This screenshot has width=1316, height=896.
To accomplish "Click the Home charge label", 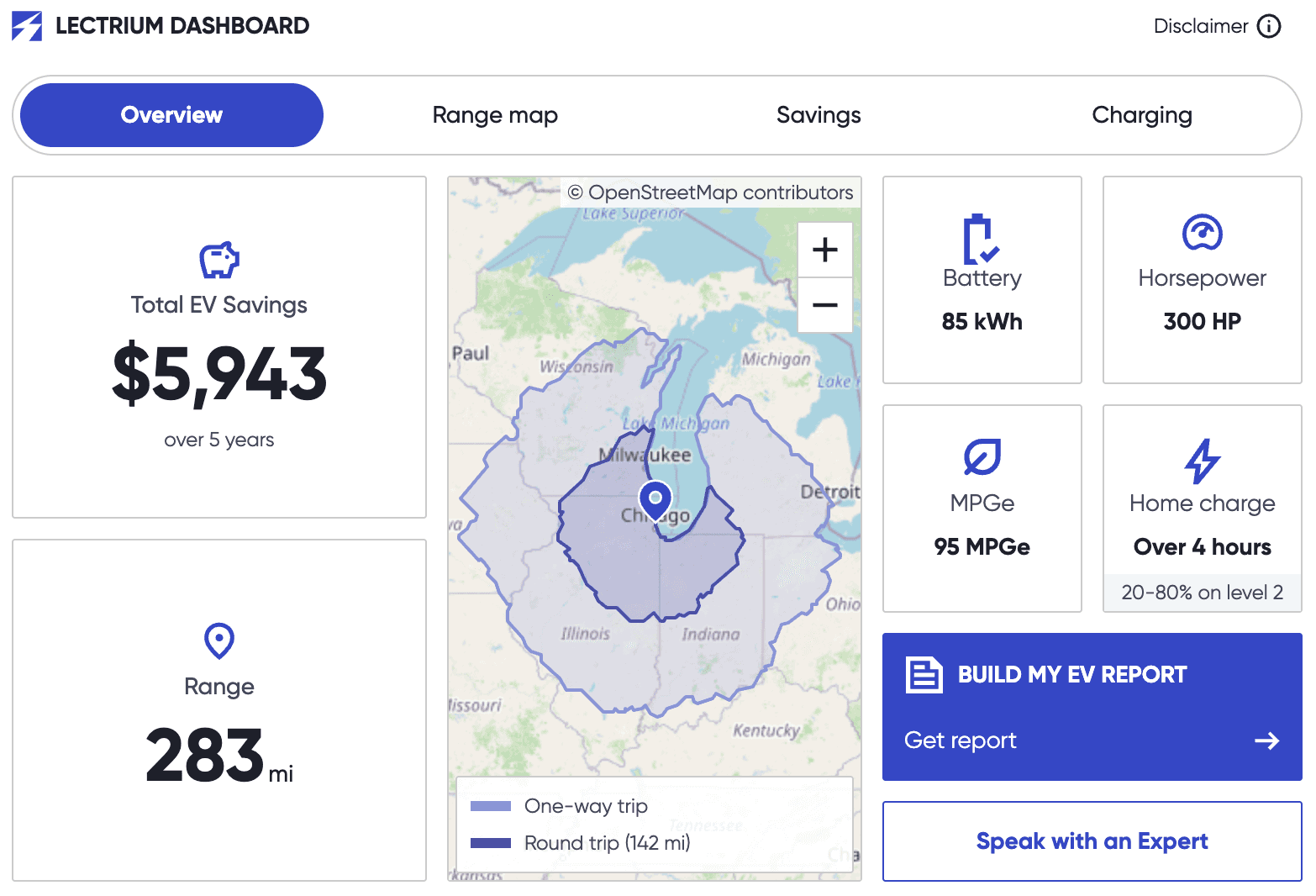I will (1203, 503).
